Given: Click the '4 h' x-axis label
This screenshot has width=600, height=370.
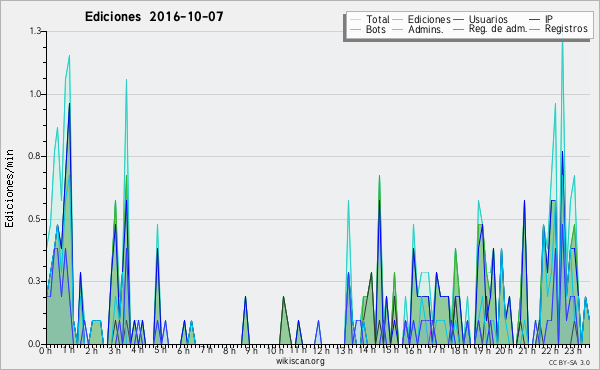Looking at the screenshot, I should (x=138, y=350).
